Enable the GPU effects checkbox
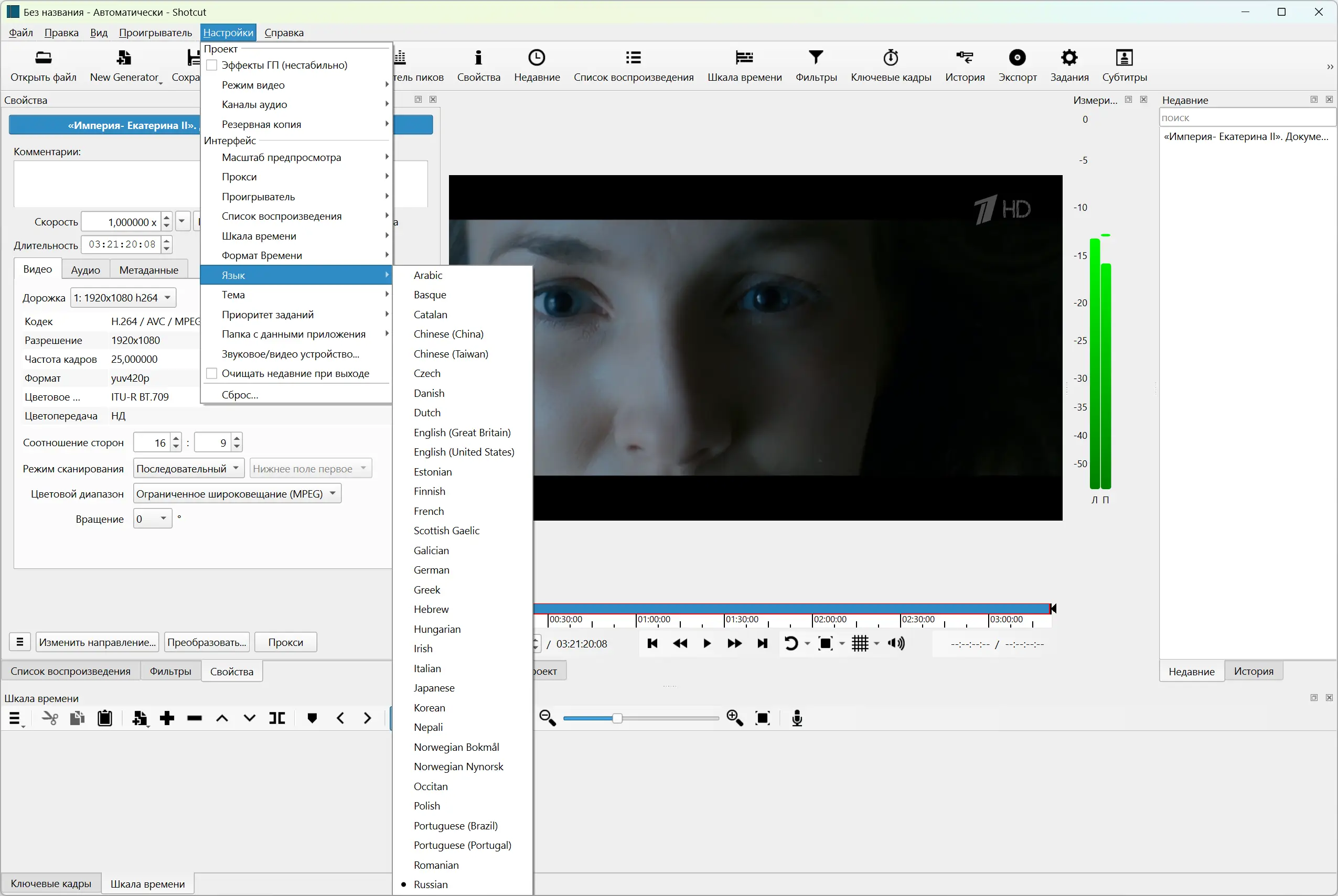 (211, 65)
